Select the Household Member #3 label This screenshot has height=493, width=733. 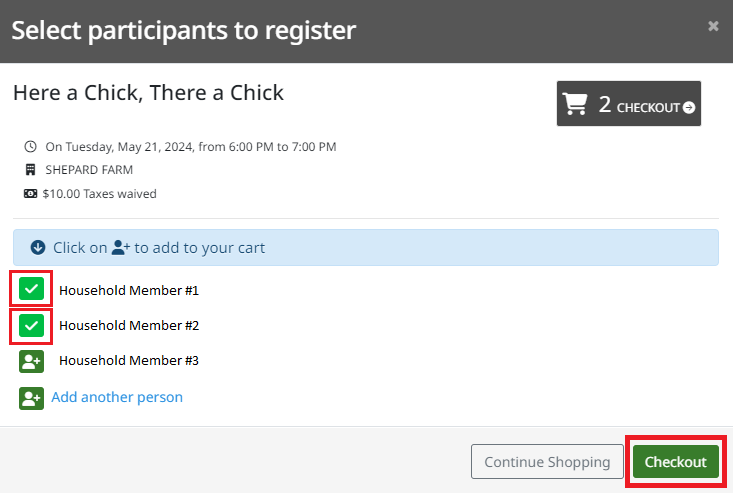(129, 360)
